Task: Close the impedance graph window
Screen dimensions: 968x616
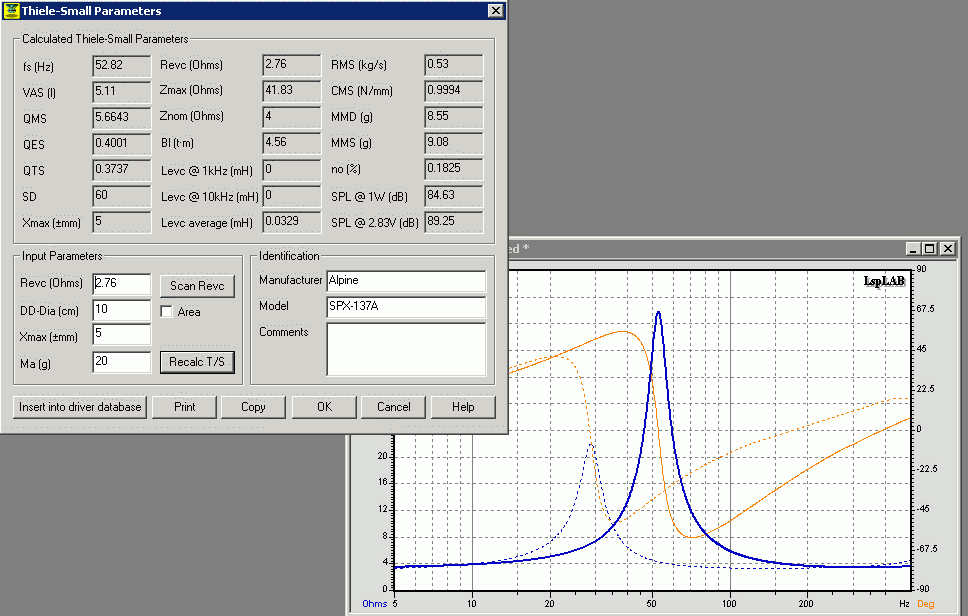Action: point(946,248)
